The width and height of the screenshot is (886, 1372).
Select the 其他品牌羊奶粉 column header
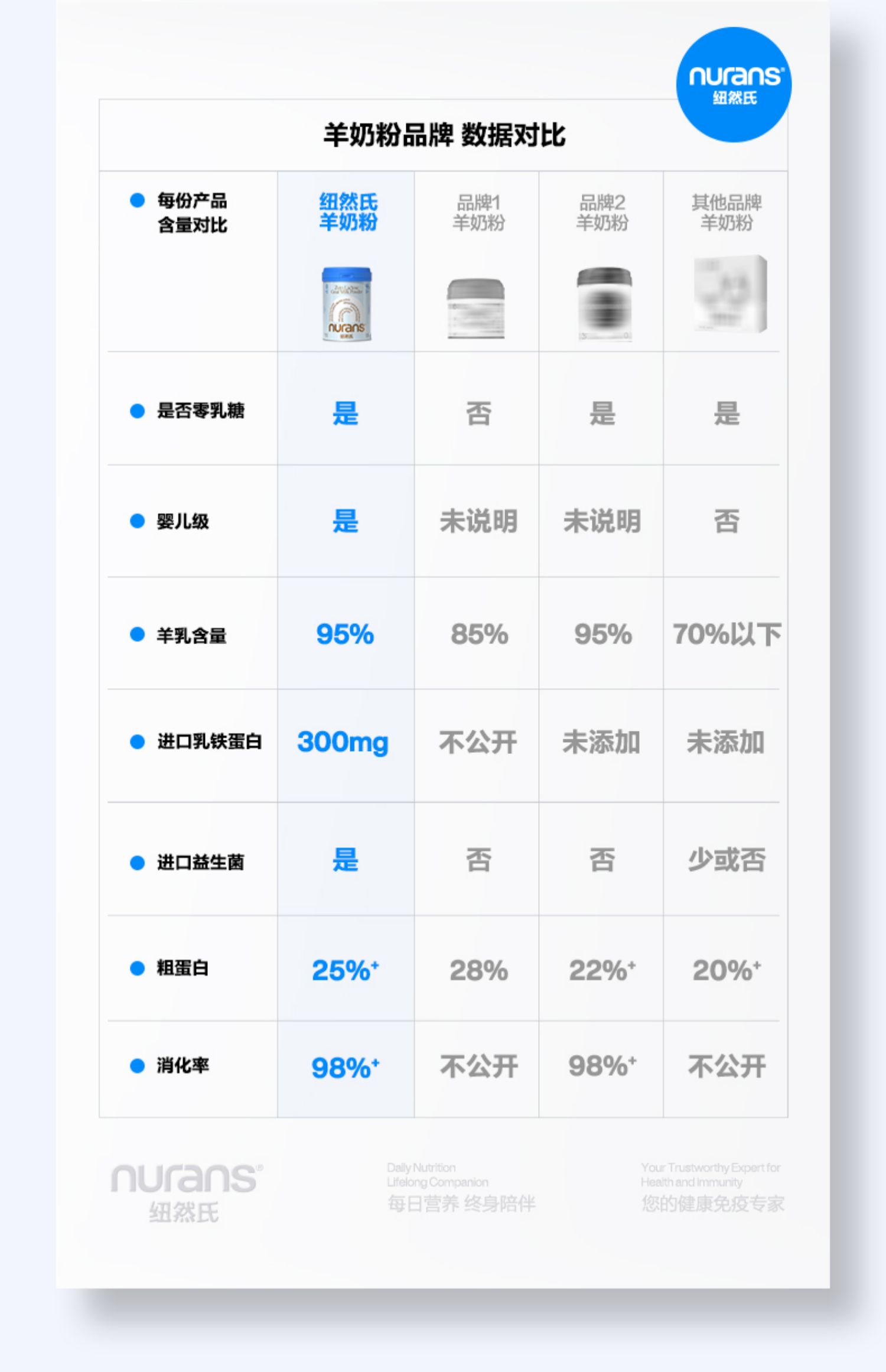(x=727, y=213)
